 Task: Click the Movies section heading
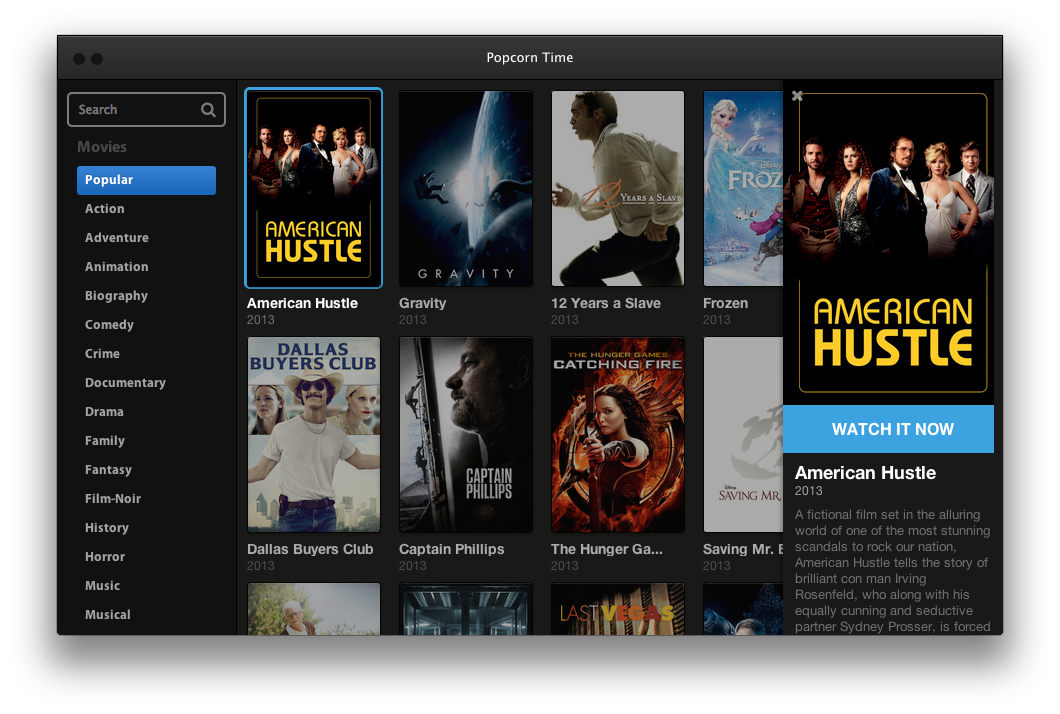(x=102, y=147)
